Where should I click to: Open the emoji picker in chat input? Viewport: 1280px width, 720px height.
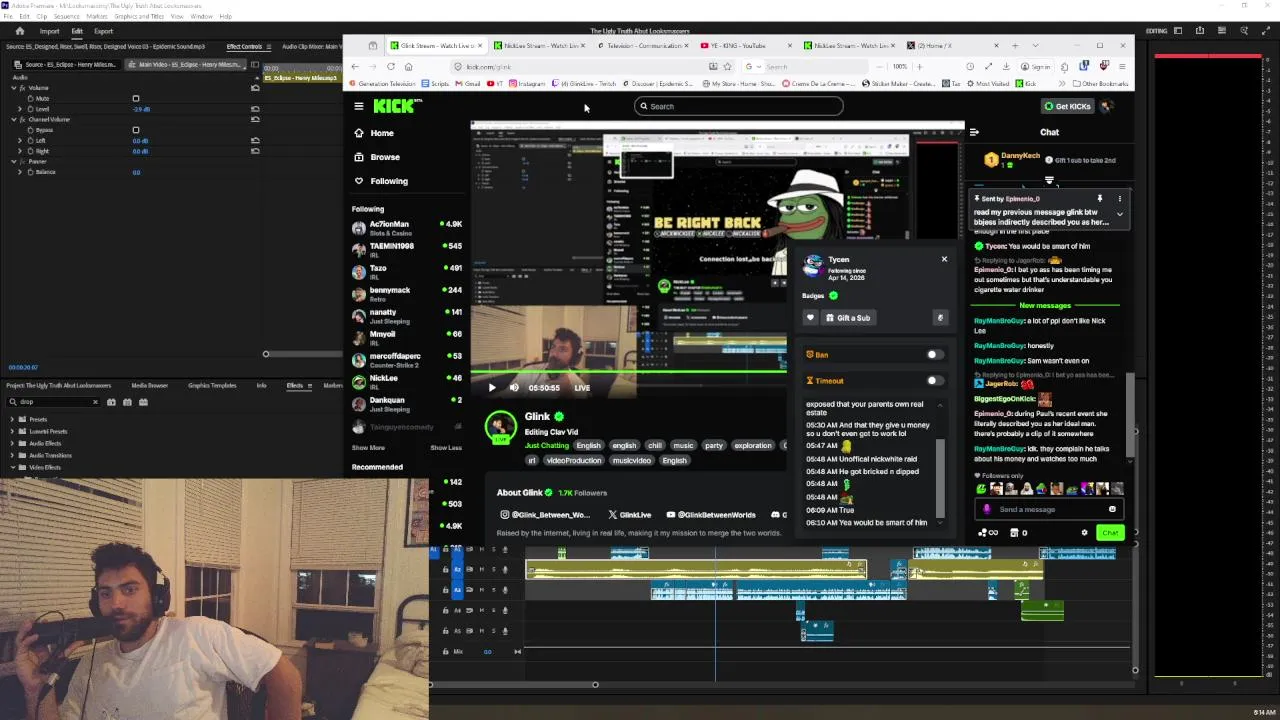click(1112, 509)
